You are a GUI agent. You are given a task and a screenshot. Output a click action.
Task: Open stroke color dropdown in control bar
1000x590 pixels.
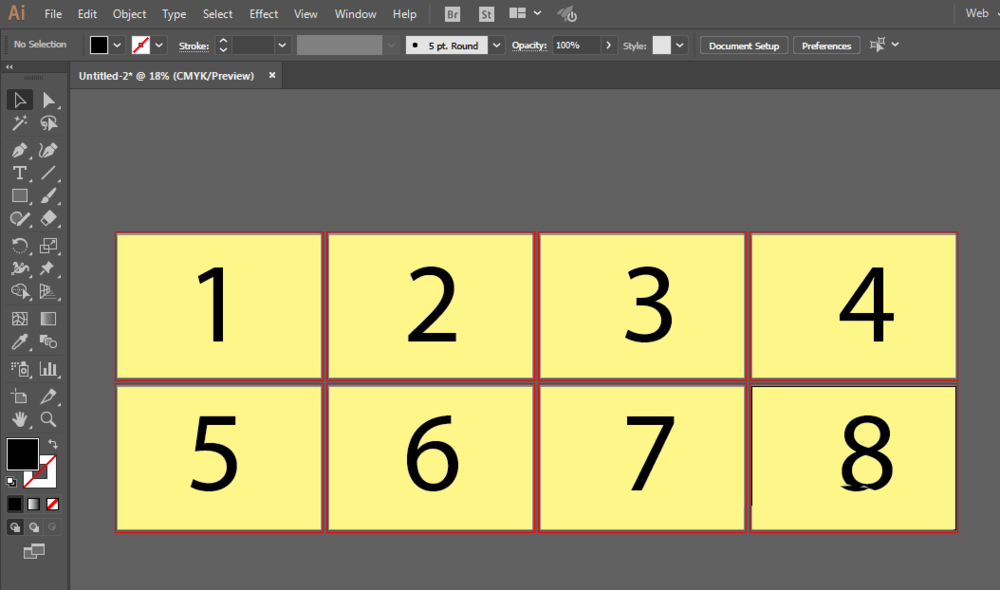tap(159, 45)
